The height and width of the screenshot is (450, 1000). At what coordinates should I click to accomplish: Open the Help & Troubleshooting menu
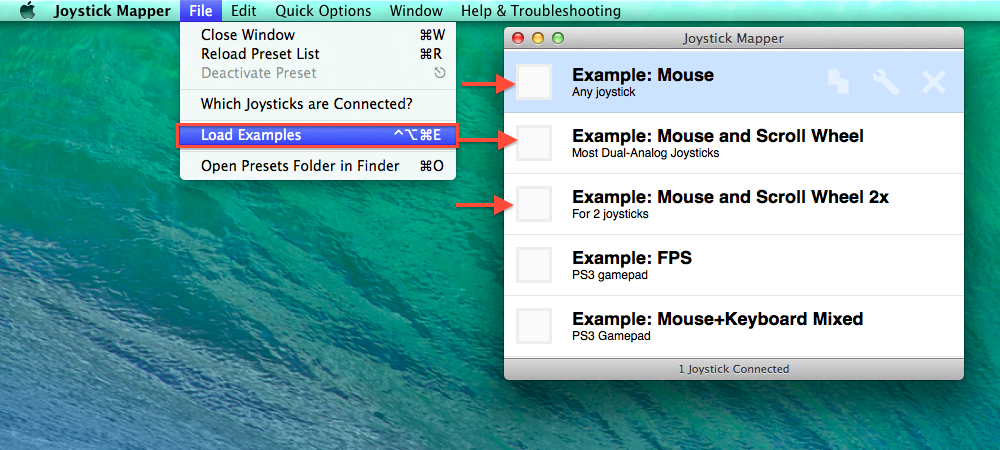[541, 11]
